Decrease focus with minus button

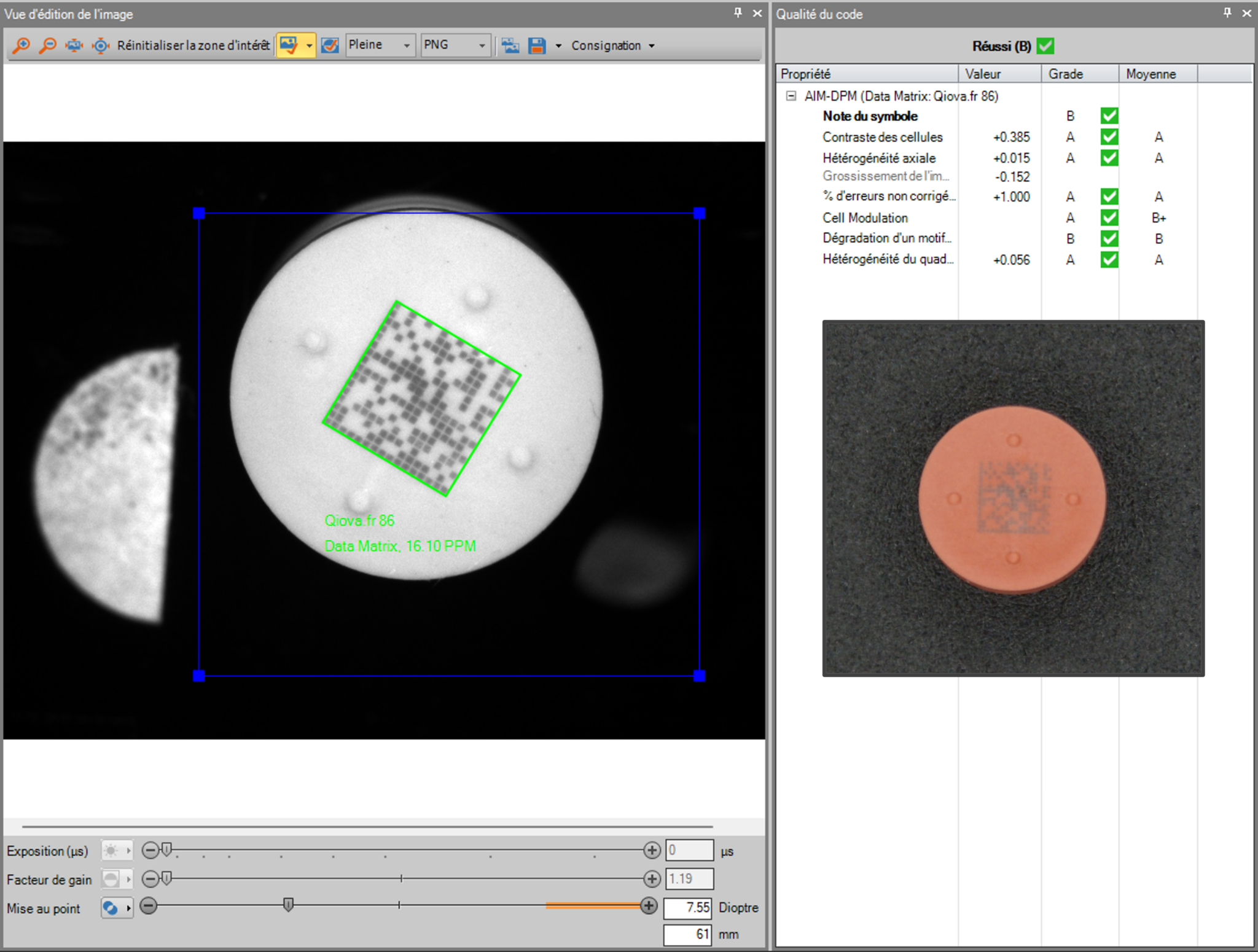tap(148, 905)
